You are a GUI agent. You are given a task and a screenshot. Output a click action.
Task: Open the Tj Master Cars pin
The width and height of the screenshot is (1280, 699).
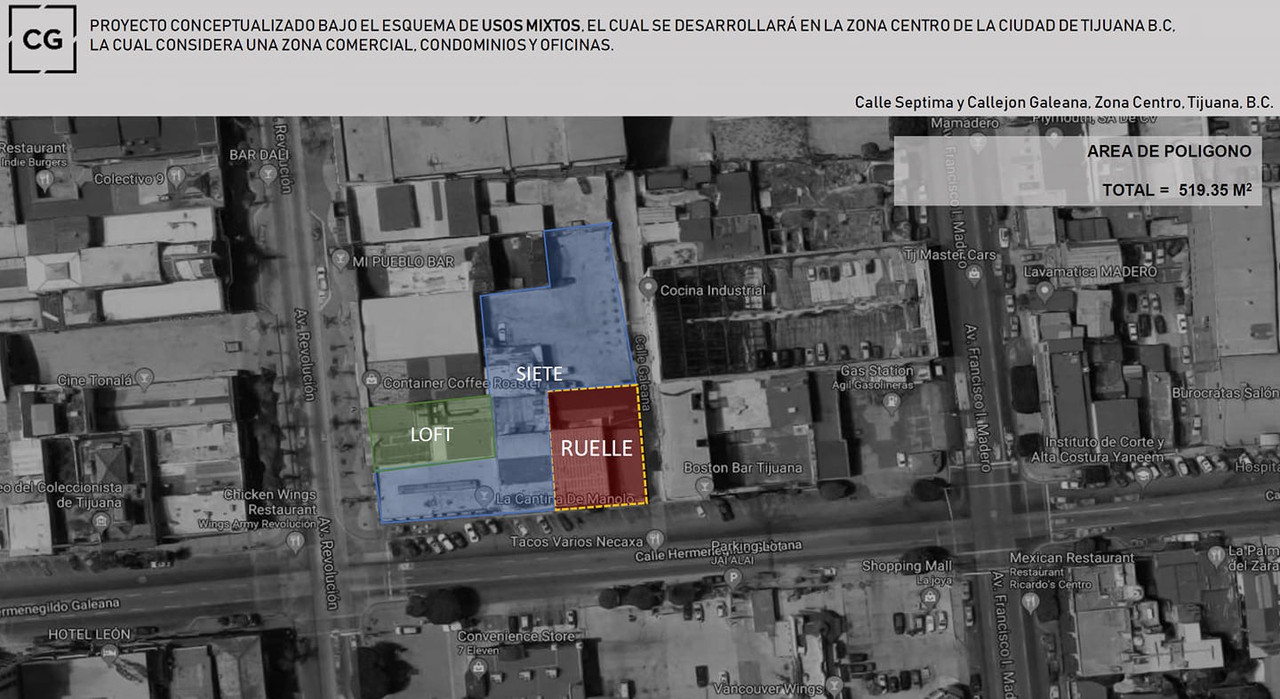[x=975, y=273]
